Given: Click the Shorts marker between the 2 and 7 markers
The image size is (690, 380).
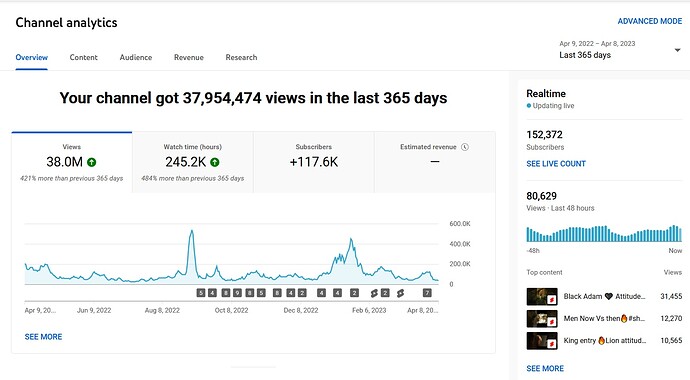Looking at the screenshot, I should (400, 293).
